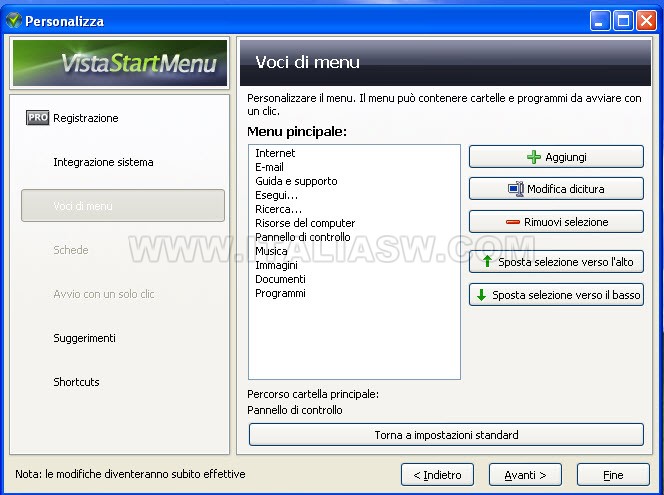The image size is (664, 495).
Task: Click Sposta selezione verso l'alto
Action: (556, 262)
